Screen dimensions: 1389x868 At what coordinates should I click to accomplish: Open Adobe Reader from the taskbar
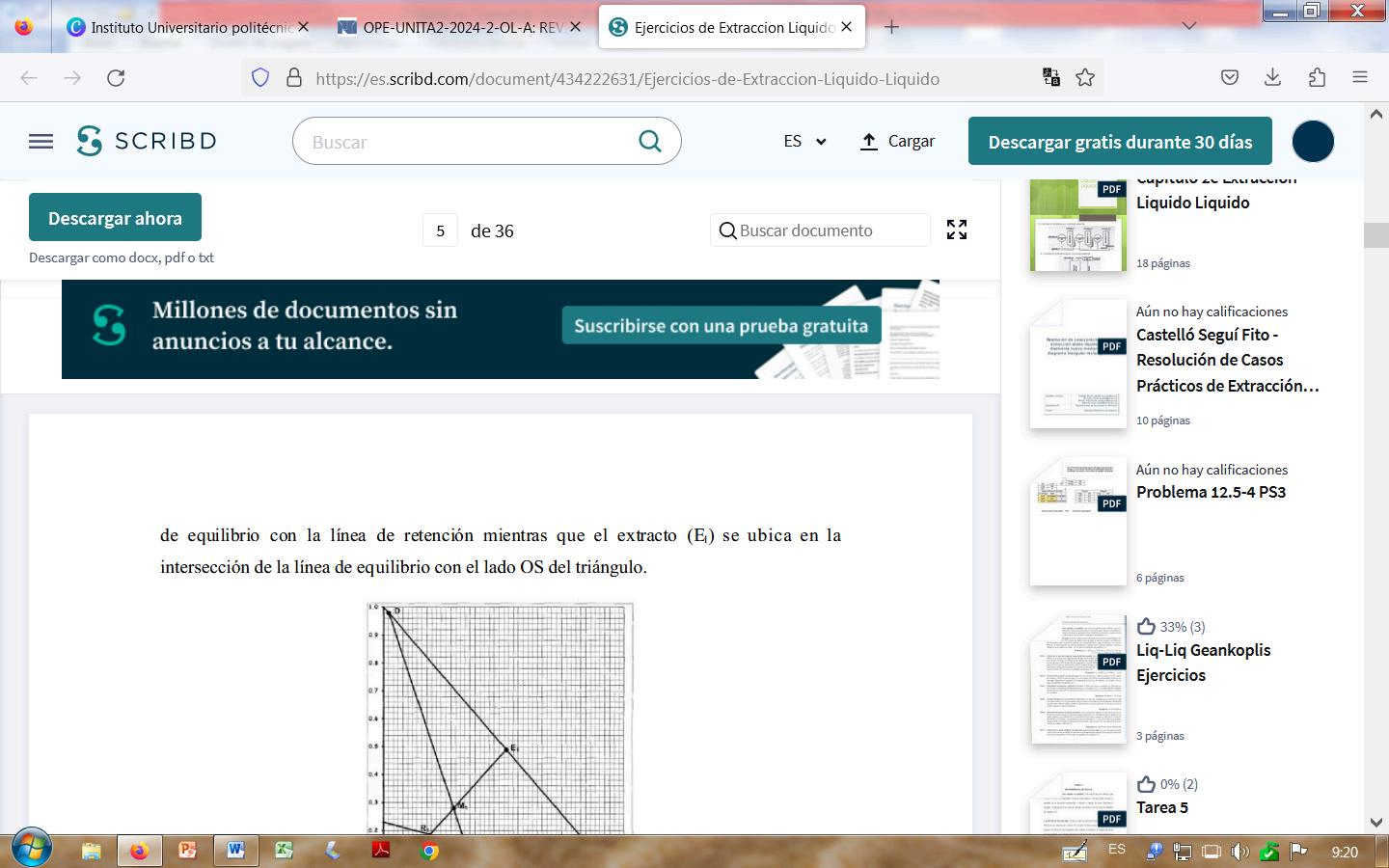tap(381, 851)
